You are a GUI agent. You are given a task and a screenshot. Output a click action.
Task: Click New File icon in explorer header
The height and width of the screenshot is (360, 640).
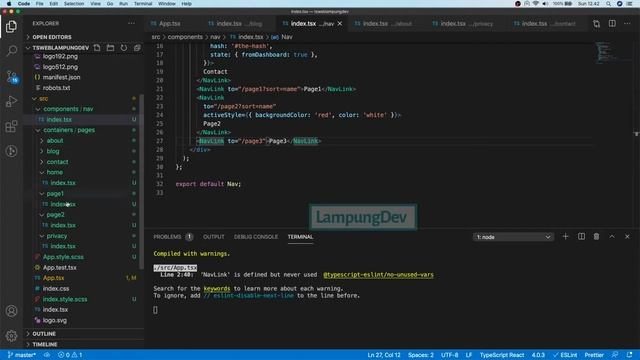coord(97,48)
